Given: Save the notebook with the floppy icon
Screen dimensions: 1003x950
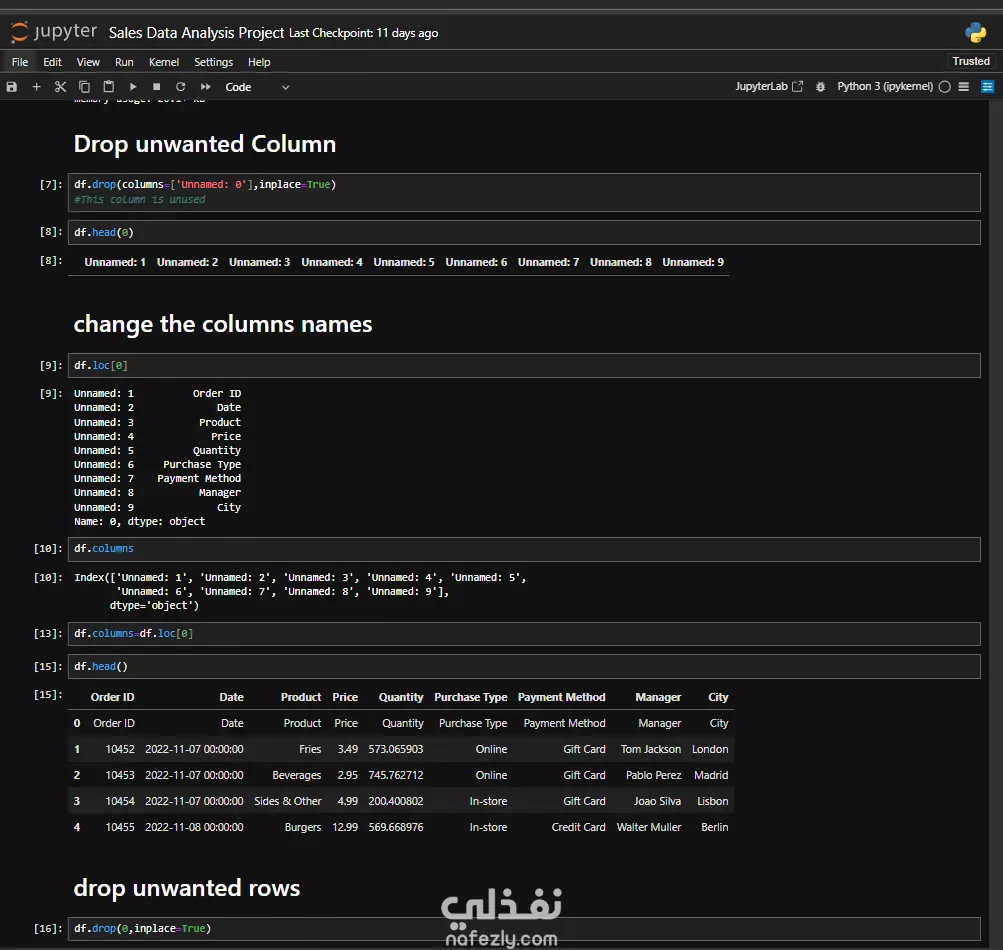Looking at the screenshot, I should tap(12, 87).
